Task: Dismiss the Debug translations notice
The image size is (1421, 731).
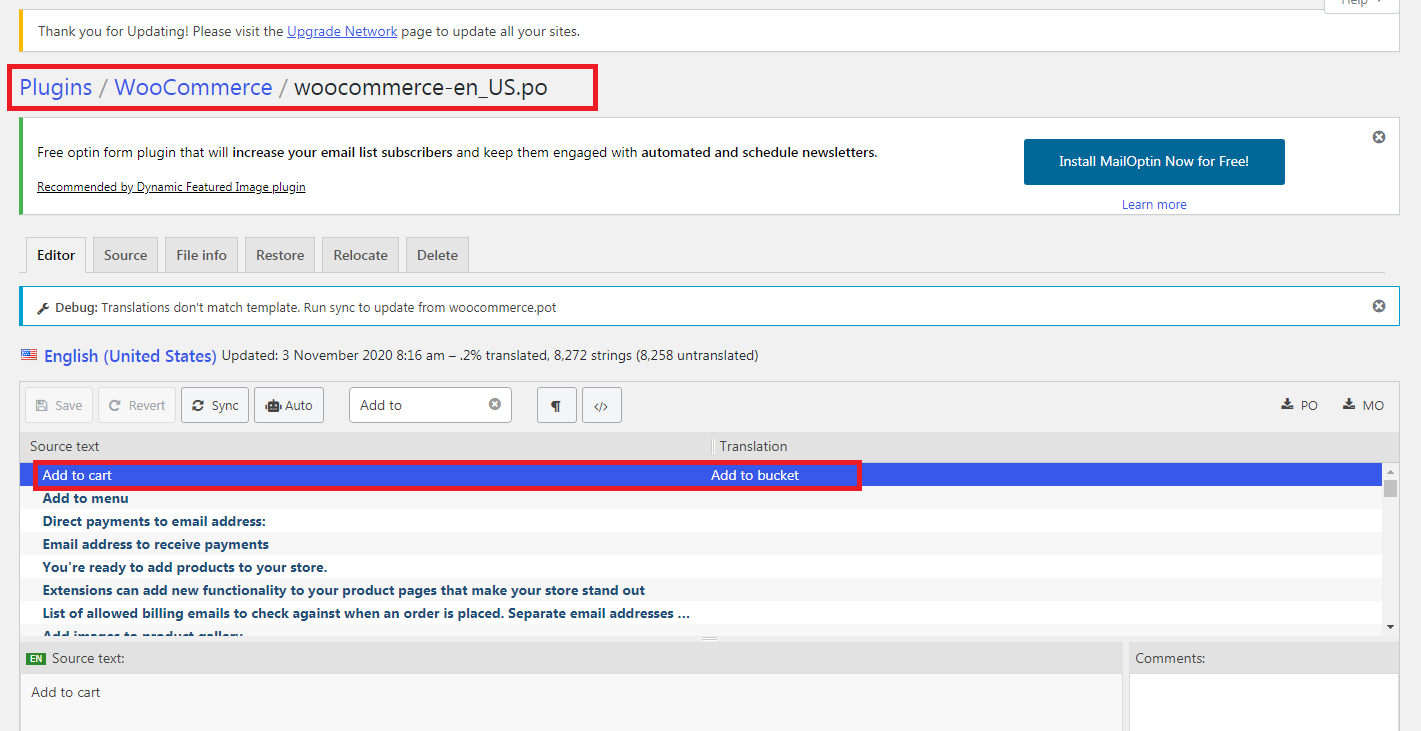Action: (1379, 306)
